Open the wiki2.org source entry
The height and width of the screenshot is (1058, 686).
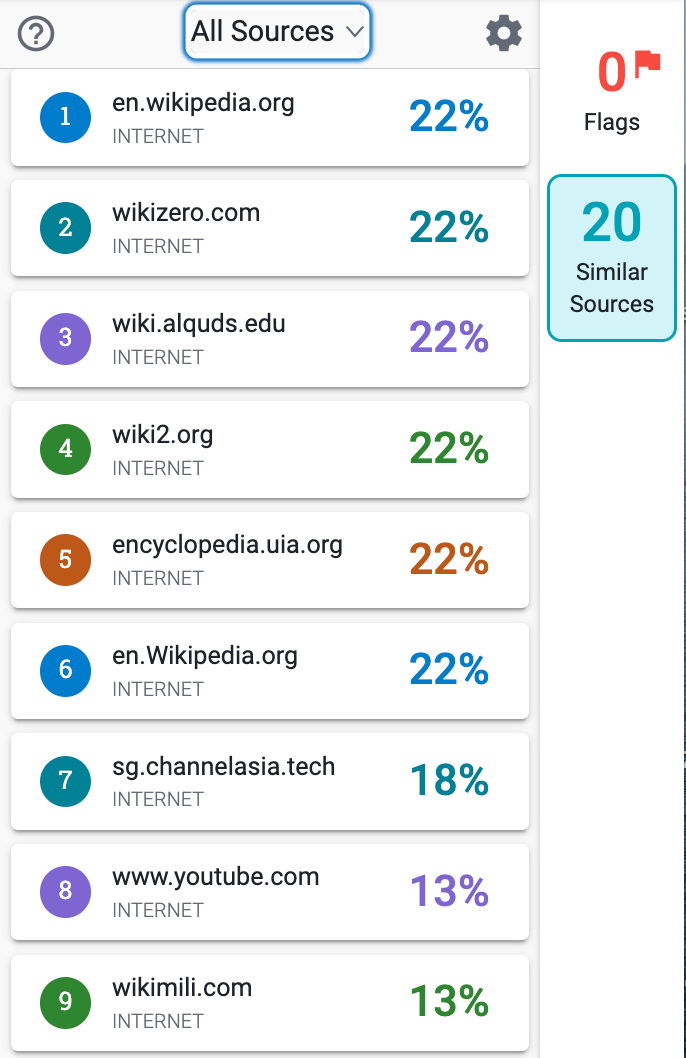[x=270, y=449]
